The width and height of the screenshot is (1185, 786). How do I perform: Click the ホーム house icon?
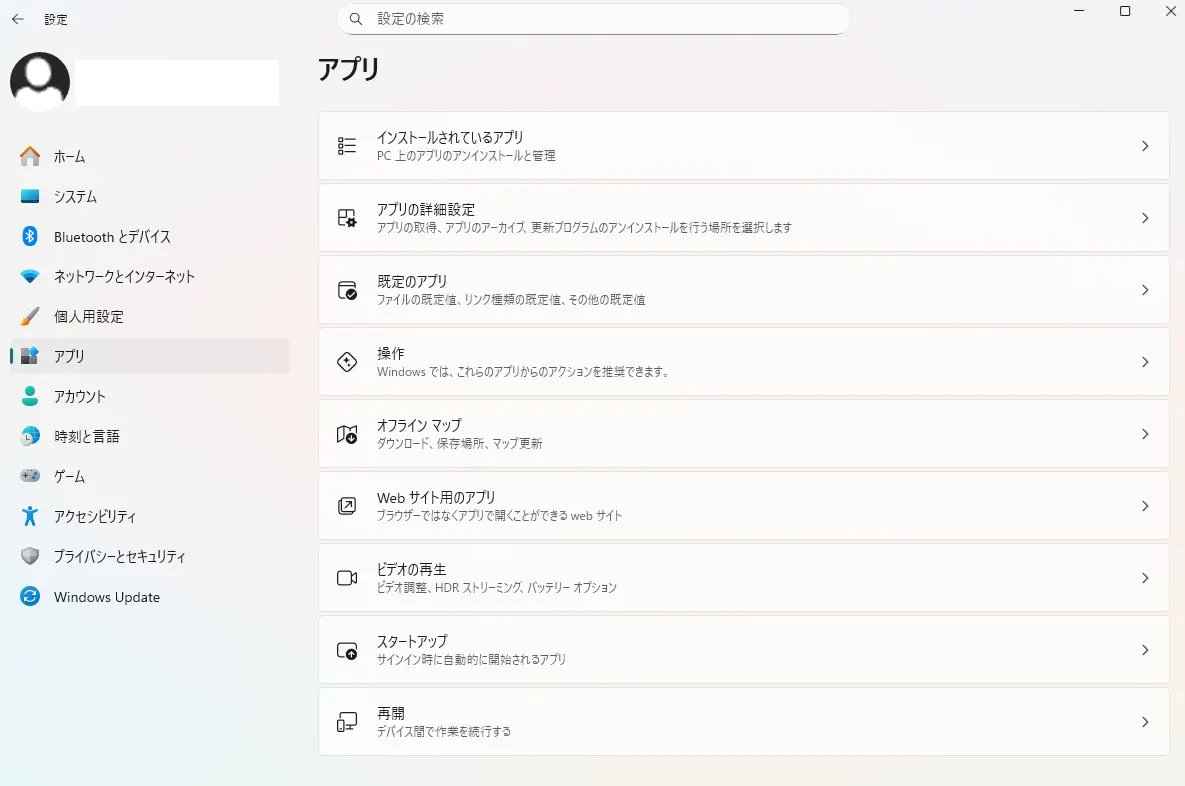pos(30,156)
